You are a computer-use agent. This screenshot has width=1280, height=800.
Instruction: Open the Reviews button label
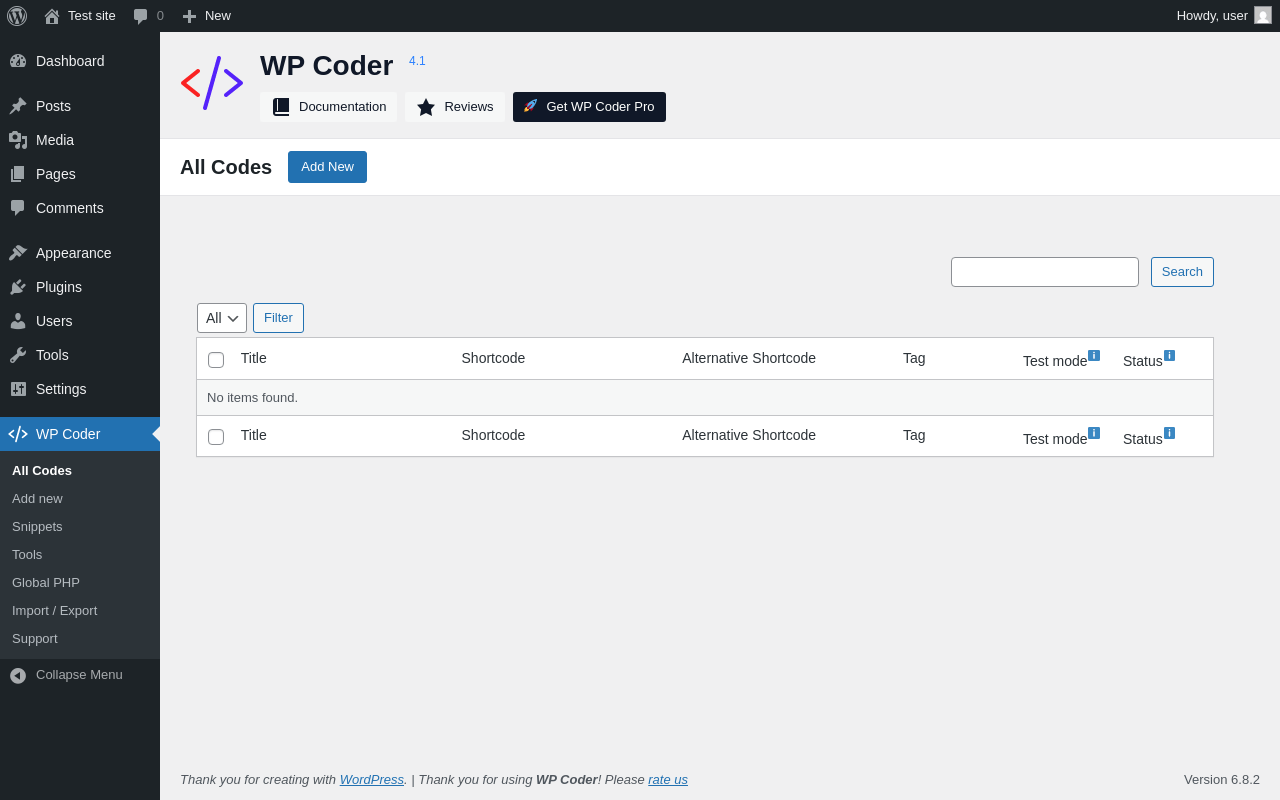tap(469, 107)
